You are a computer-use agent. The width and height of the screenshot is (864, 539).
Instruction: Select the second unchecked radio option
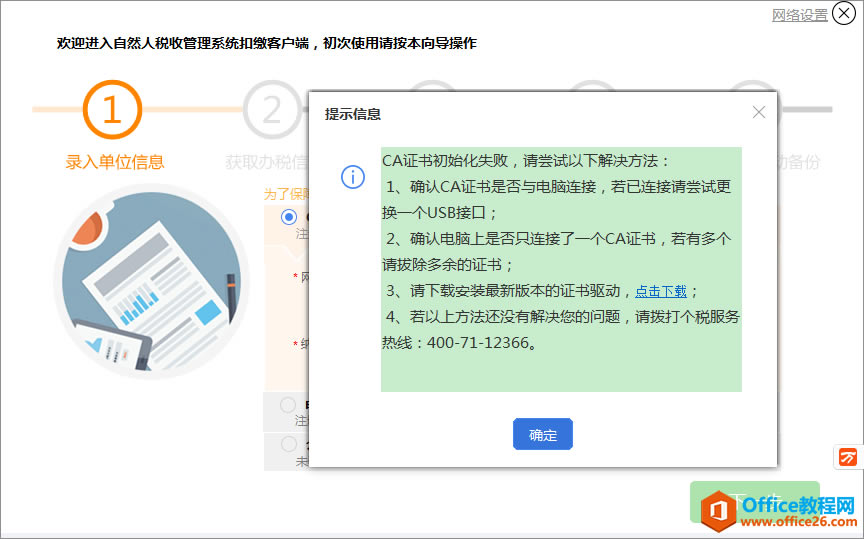pyautogui.click(x=288, y=406)
